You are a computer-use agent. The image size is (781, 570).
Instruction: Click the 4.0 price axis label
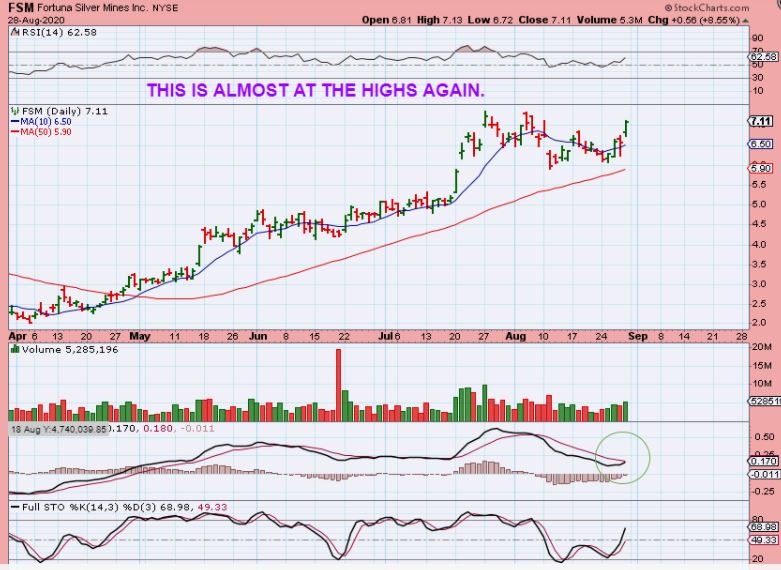point(759,244)
